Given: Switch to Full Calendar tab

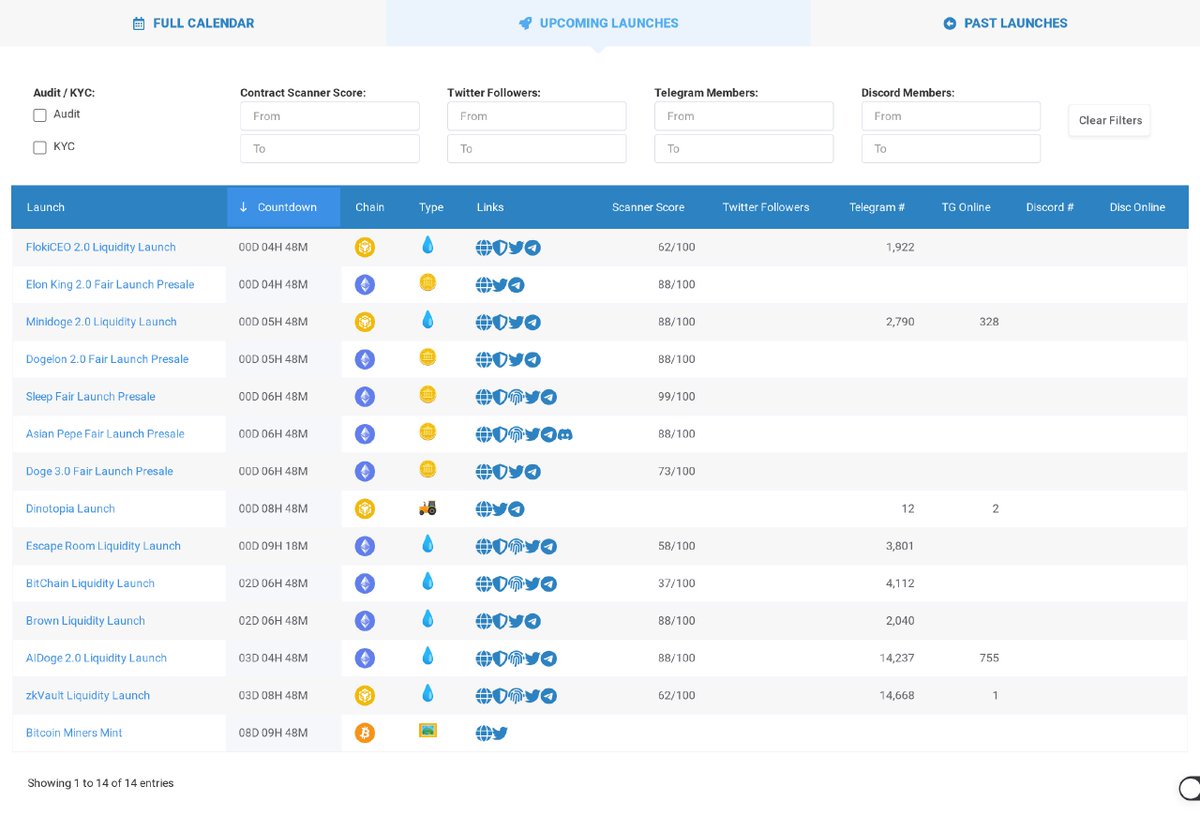Looking at the screenshot, I should point(193,23).
